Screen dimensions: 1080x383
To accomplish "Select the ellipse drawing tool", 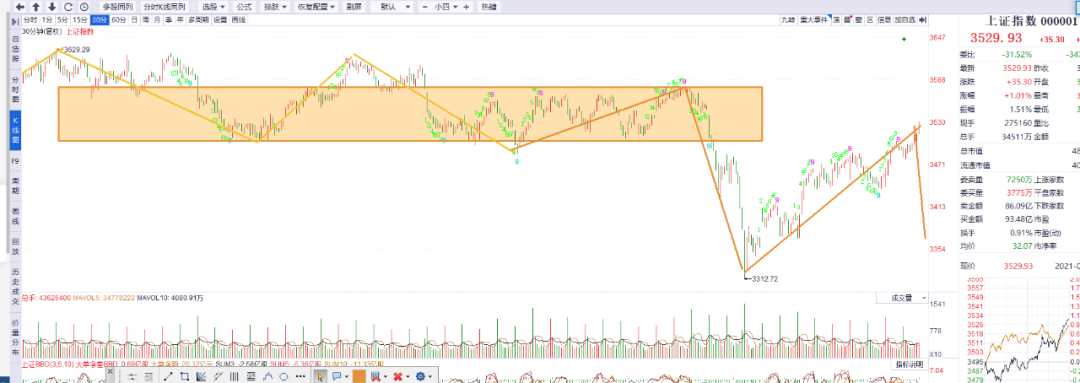I will tap(283, 376).
